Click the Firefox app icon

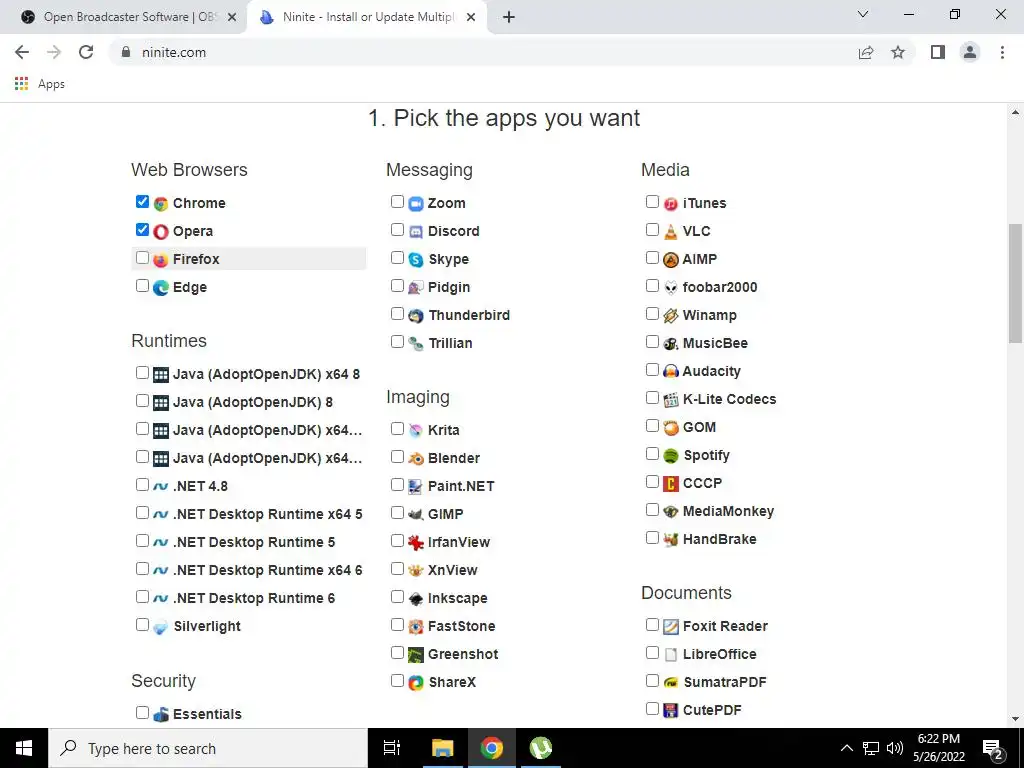(x=161, y=260)
